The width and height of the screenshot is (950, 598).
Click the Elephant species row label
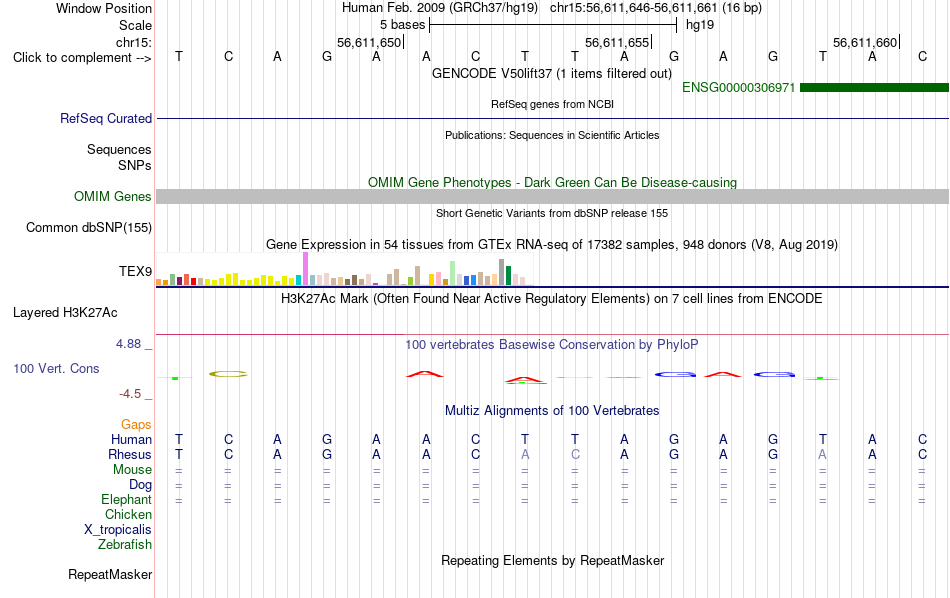pos(126,500)
